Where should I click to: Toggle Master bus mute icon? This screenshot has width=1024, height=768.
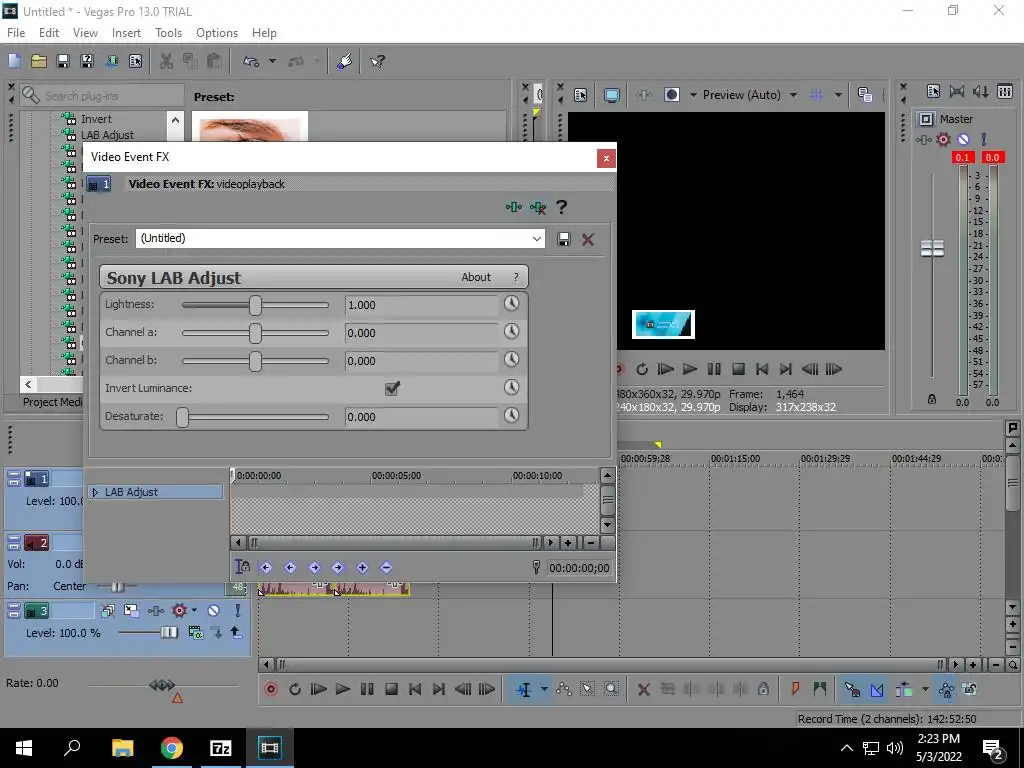coord(963,139)
